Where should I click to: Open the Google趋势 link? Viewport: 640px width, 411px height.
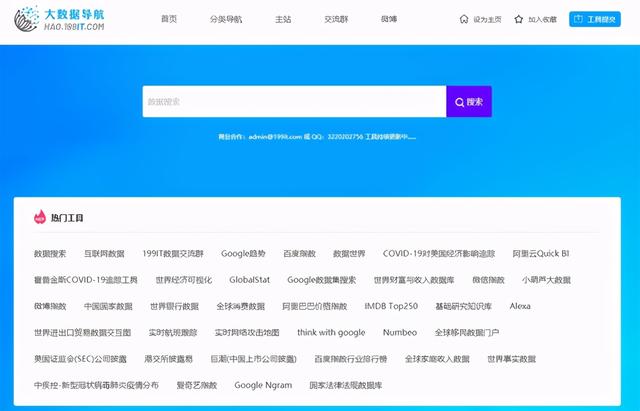pos(243,253)
